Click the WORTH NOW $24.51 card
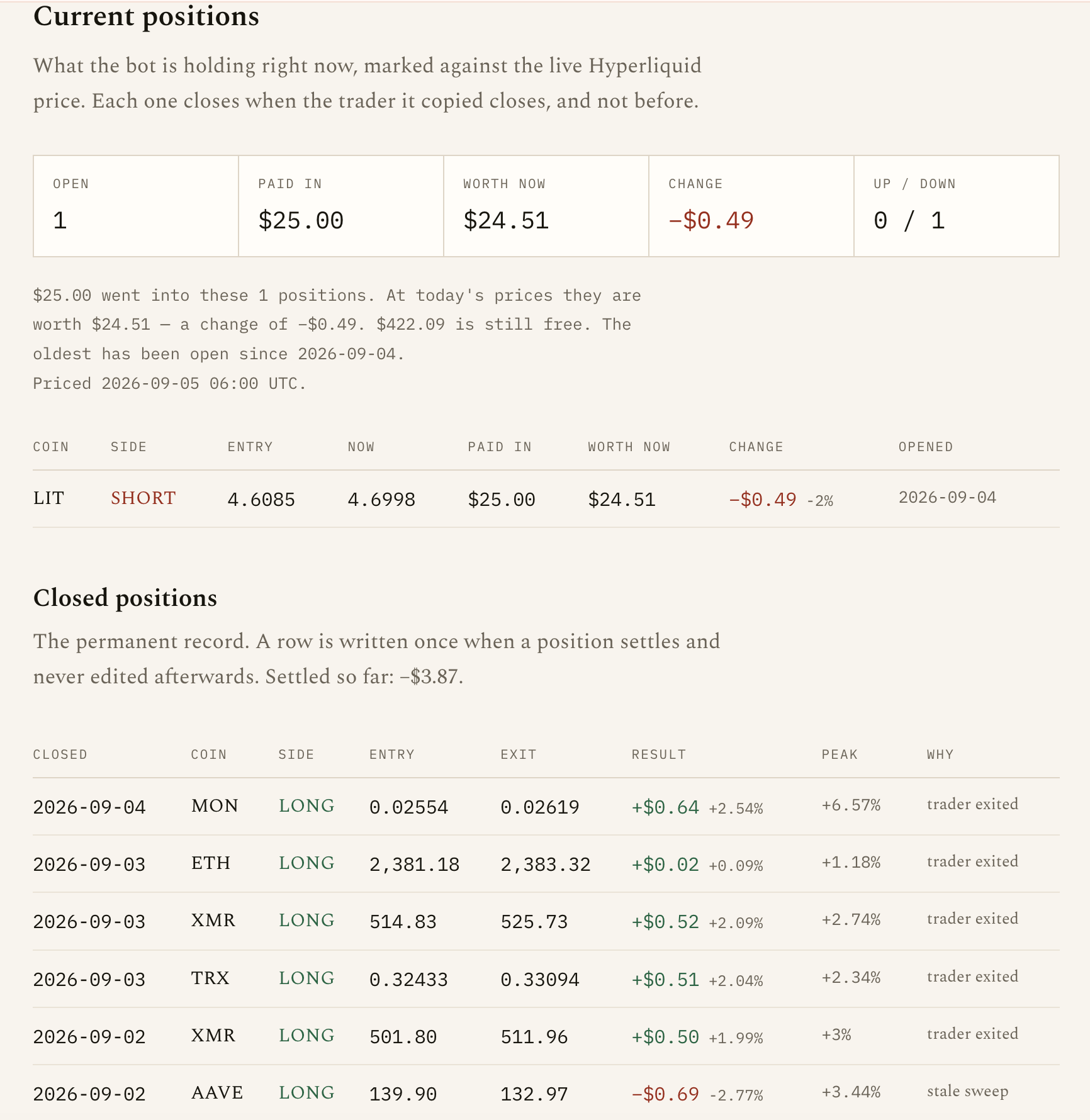 [x=546, y=206]
